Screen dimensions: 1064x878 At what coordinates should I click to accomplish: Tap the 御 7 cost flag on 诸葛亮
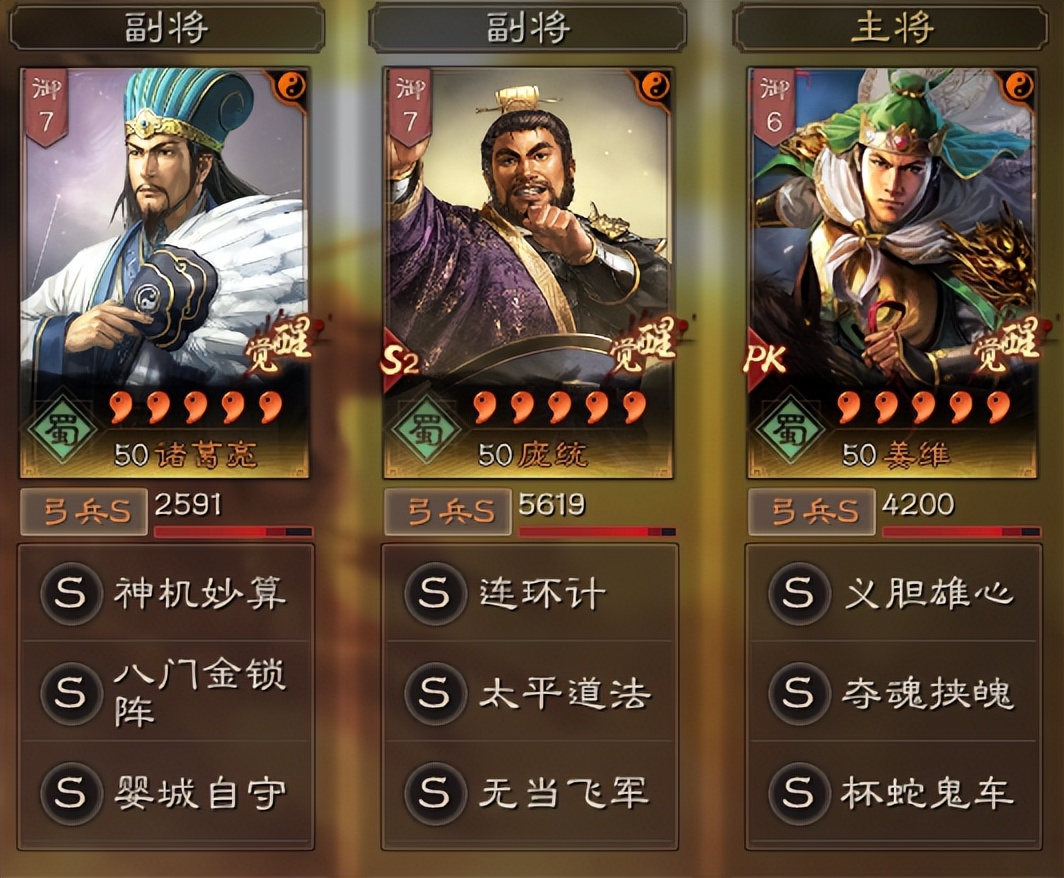(x=46, y=106)
